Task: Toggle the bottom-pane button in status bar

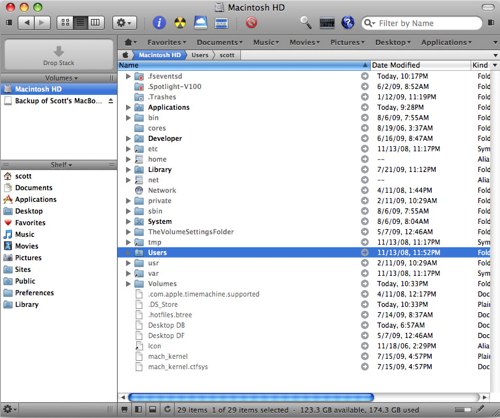Action: pos(153,409)
